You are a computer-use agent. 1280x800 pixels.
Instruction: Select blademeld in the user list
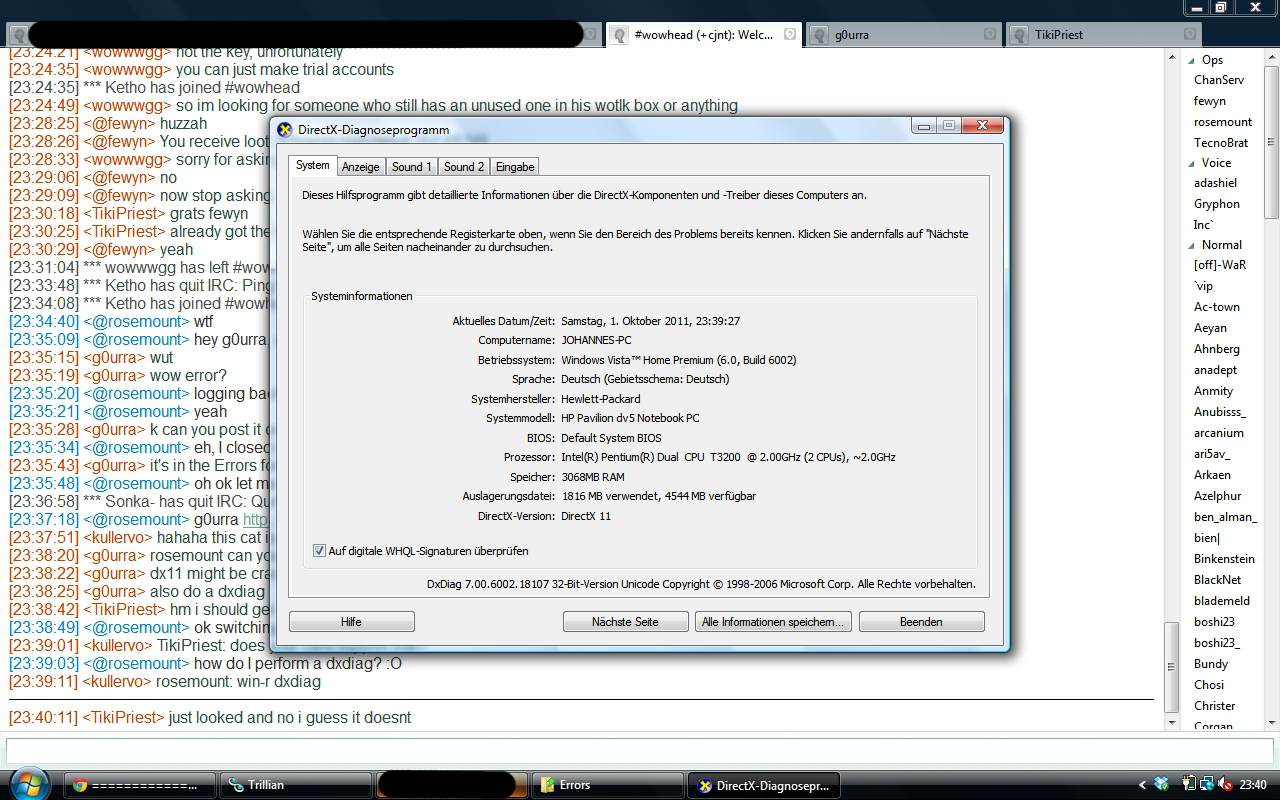[1222, 601]
